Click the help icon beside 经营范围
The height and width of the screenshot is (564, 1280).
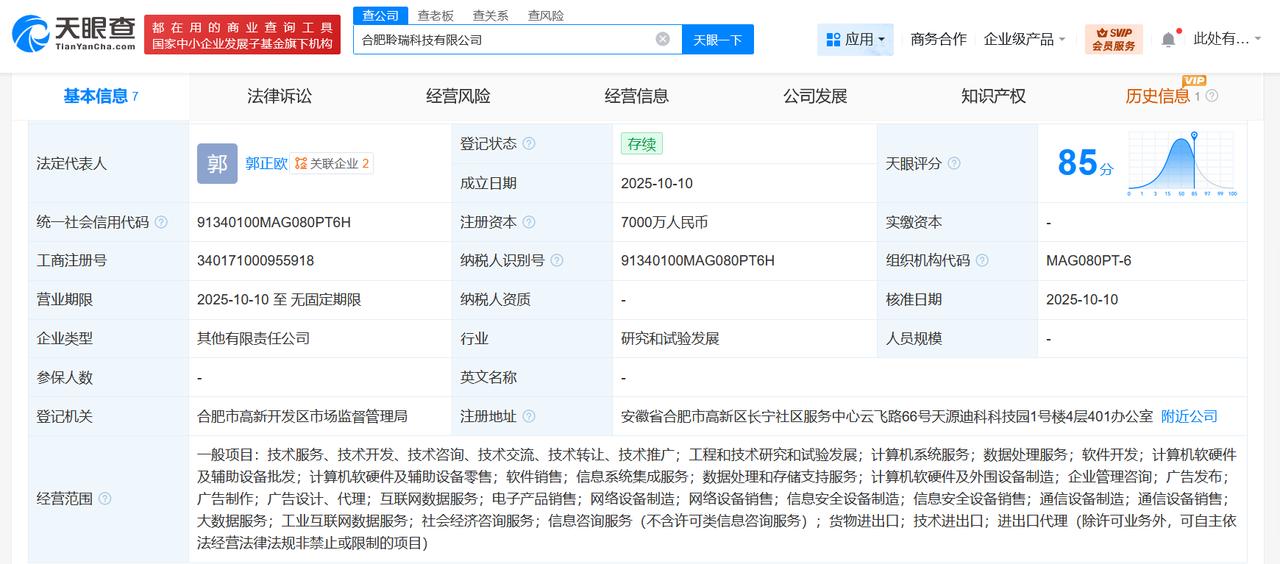click(105, 498)
